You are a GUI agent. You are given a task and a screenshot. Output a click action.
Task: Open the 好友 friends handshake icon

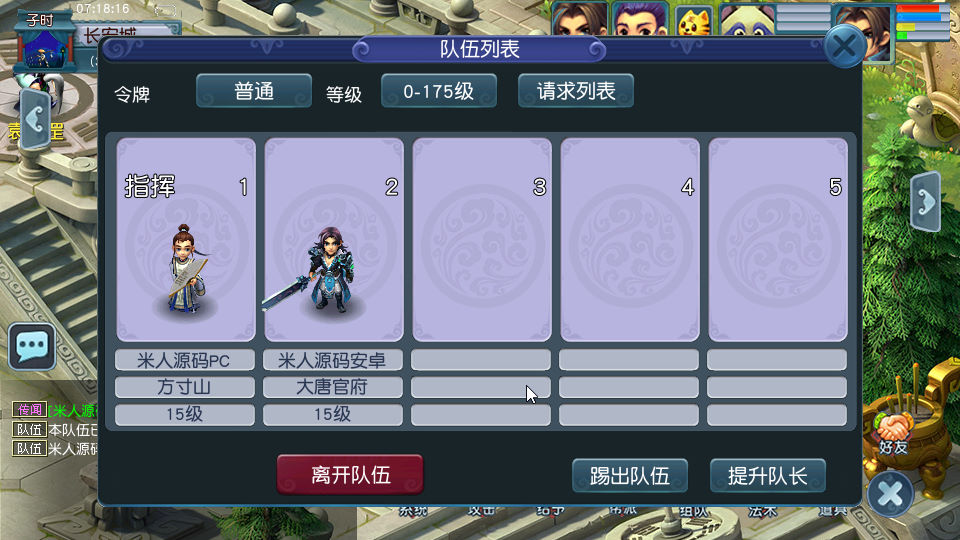click(893, 433)
